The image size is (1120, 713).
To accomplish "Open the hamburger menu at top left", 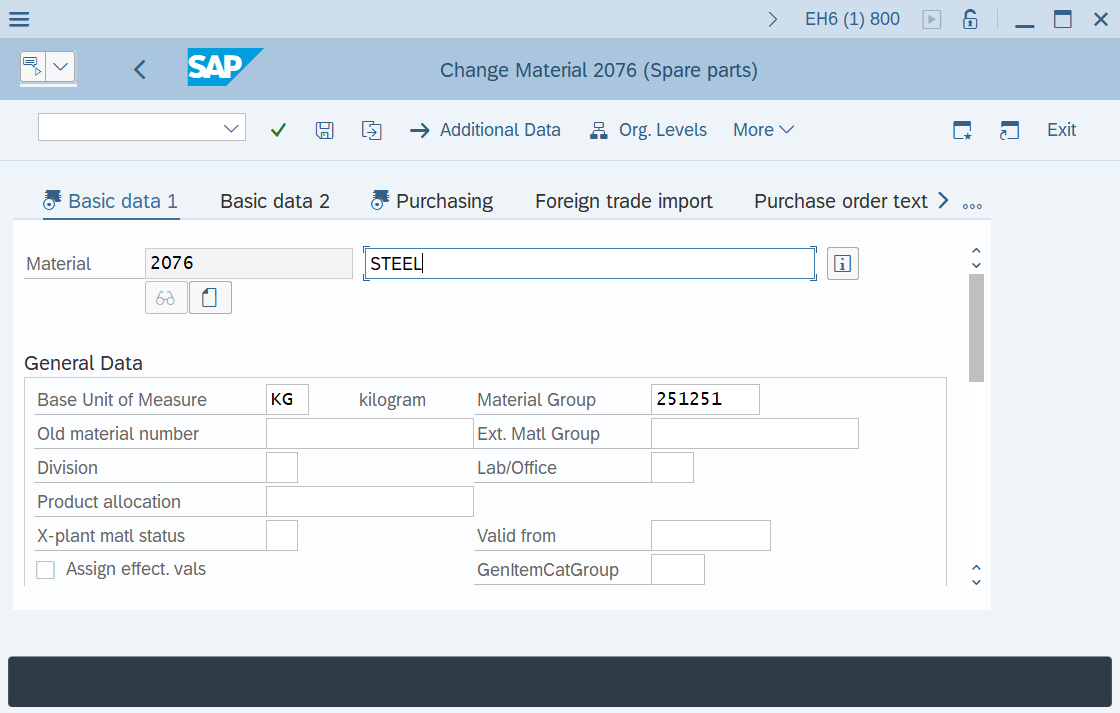I will pyautogui.click(x=18, y=19).
